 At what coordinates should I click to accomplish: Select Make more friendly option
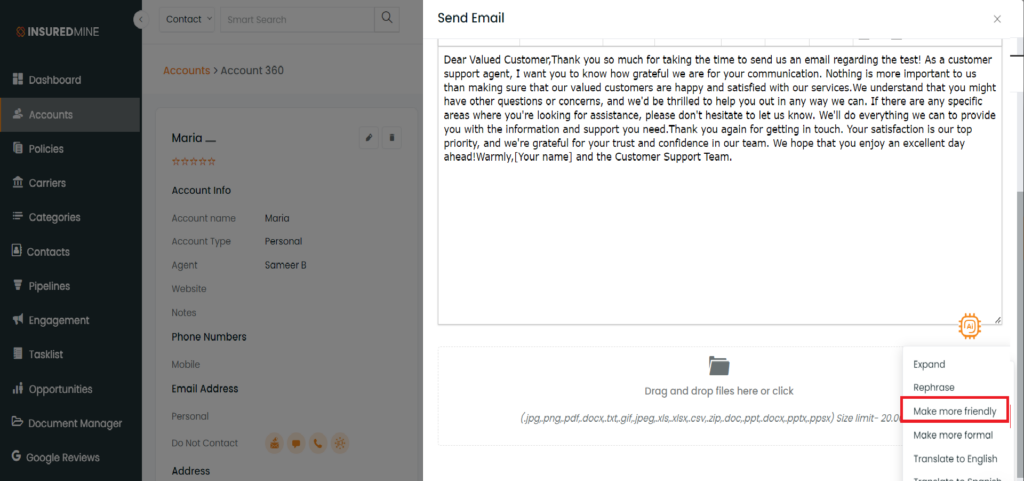pyautogui.click(x=955, y=411)
